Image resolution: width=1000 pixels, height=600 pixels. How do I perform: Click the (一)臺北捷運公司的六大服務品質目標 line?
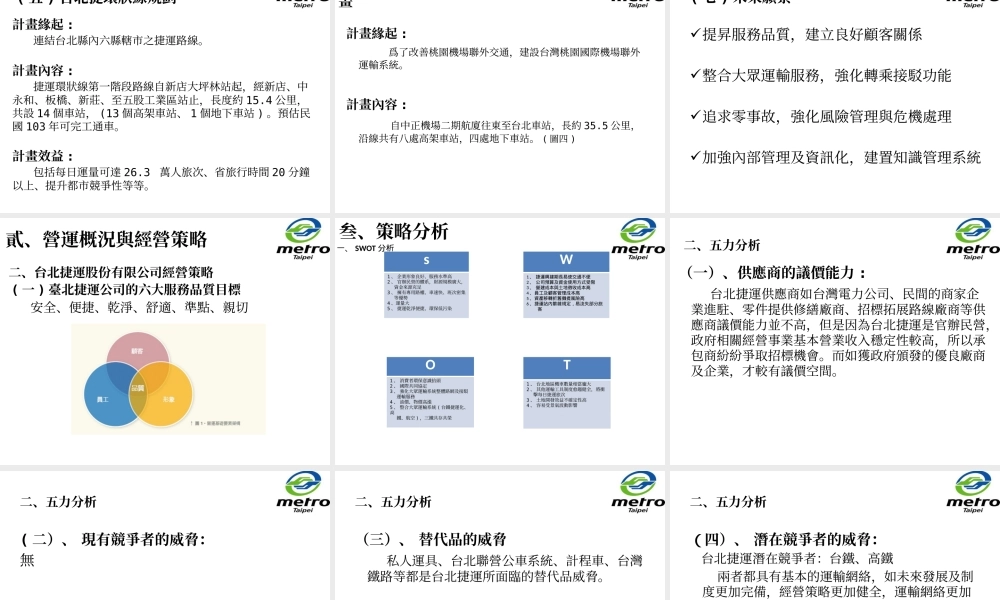click(126, 289)
